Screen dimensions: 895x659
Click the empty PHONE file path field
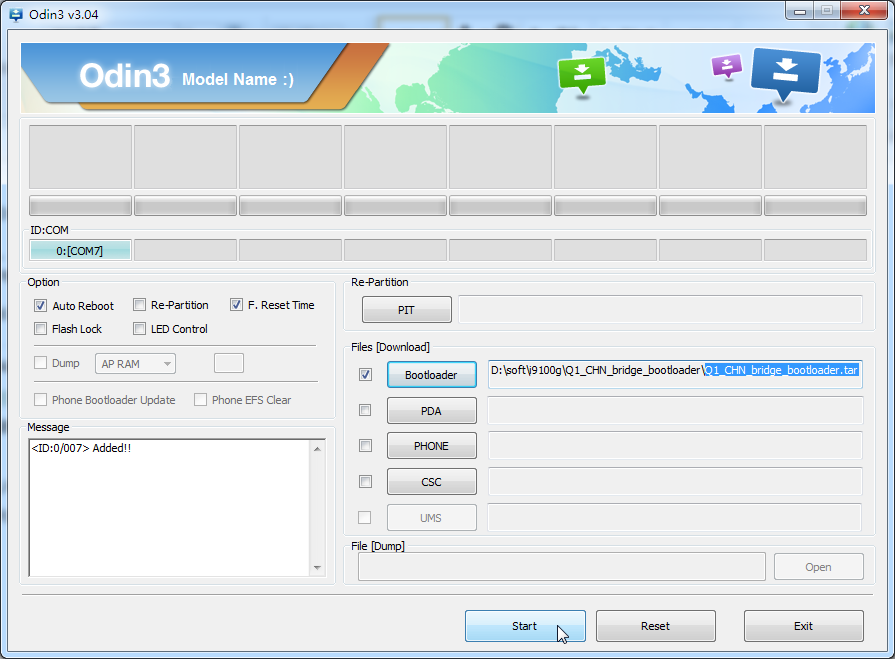click(x=675, y=446)
